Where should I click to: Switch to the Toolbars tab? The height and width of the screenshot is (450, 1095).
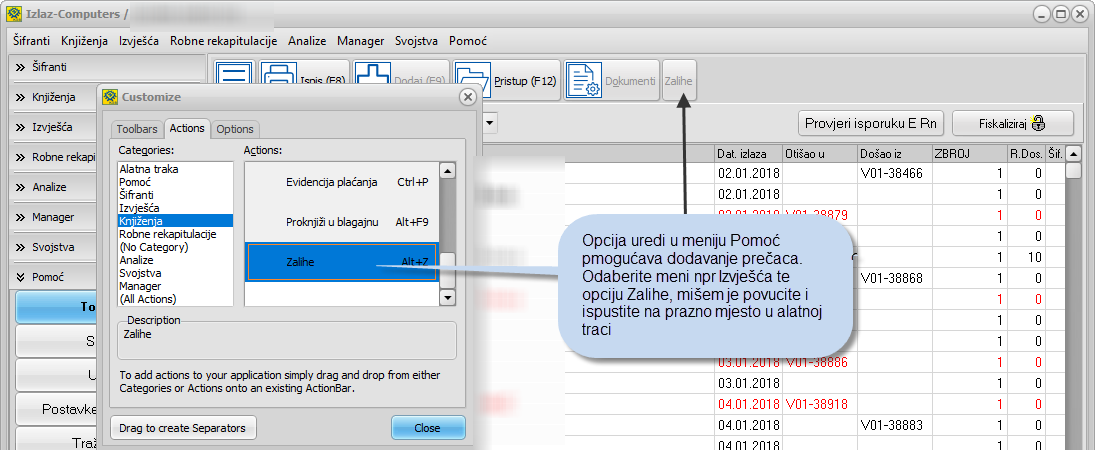pos(137,129)
